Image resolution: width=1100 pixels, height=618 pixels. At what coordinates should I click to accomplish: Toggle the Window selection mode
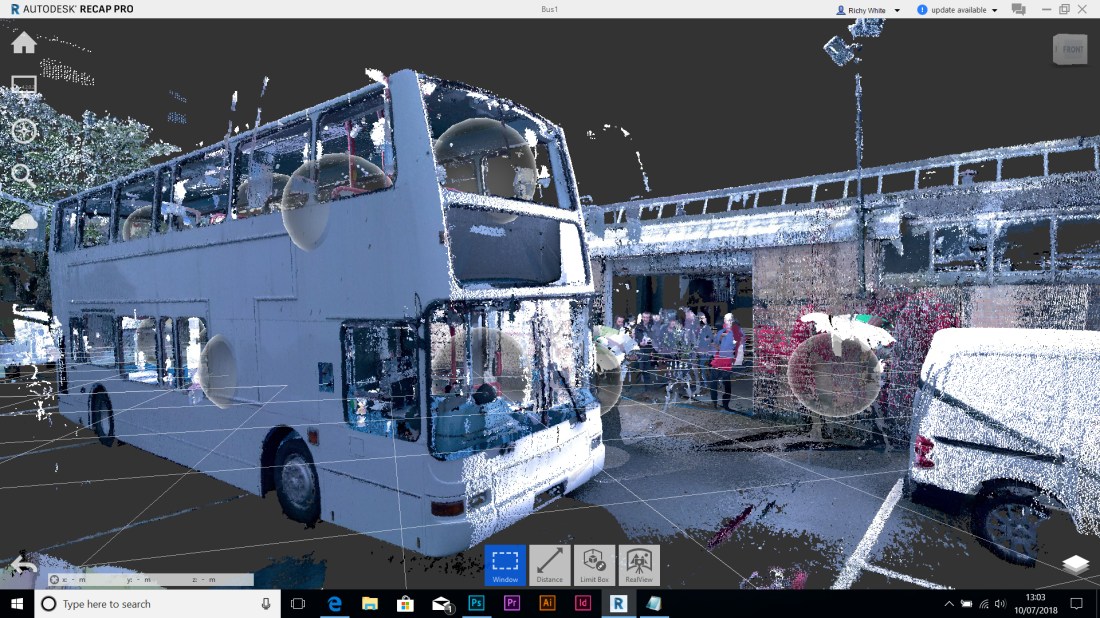tap(506, 563)
